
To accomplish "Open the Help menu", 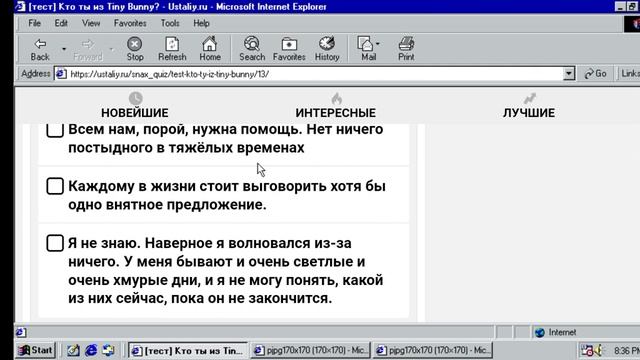I will pyautogui.click(x=201, y=23).
